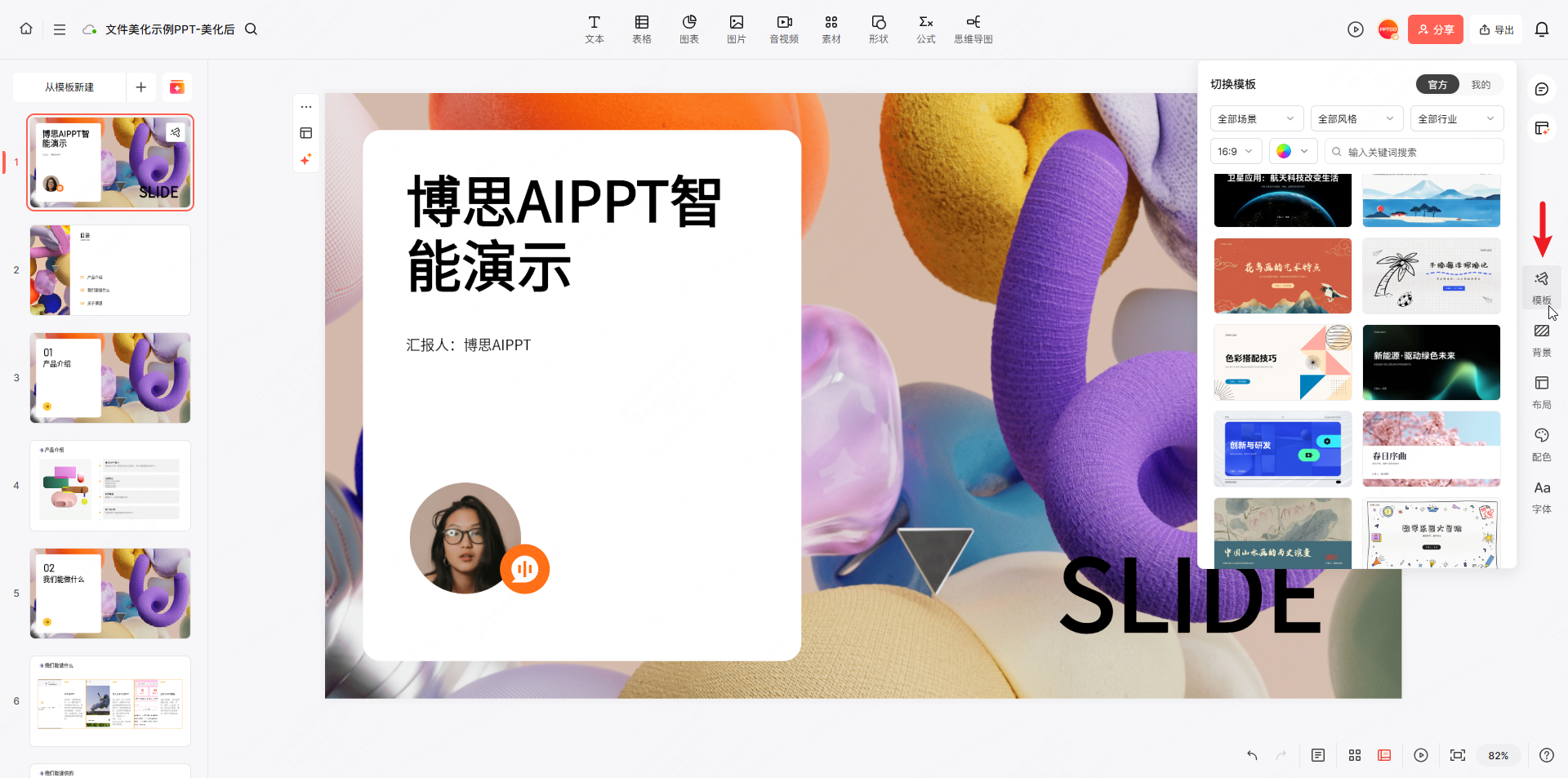Choose the 中国山水画 template
Screen dimensions: 1568x778
point(1282,533)
